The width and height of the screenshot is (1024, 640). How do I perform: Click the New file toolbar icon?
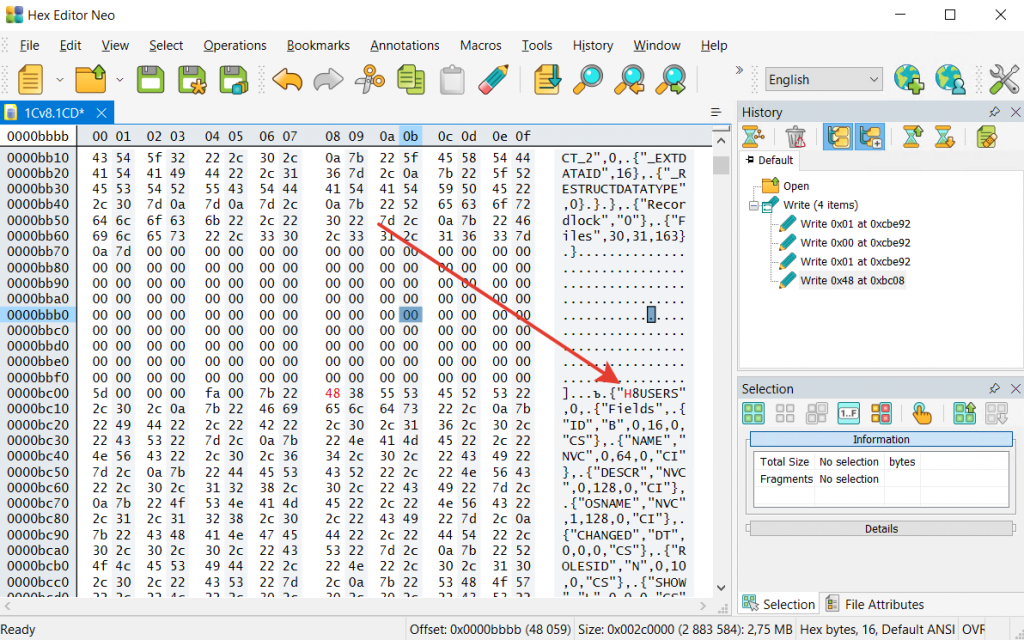click(30, 80)
